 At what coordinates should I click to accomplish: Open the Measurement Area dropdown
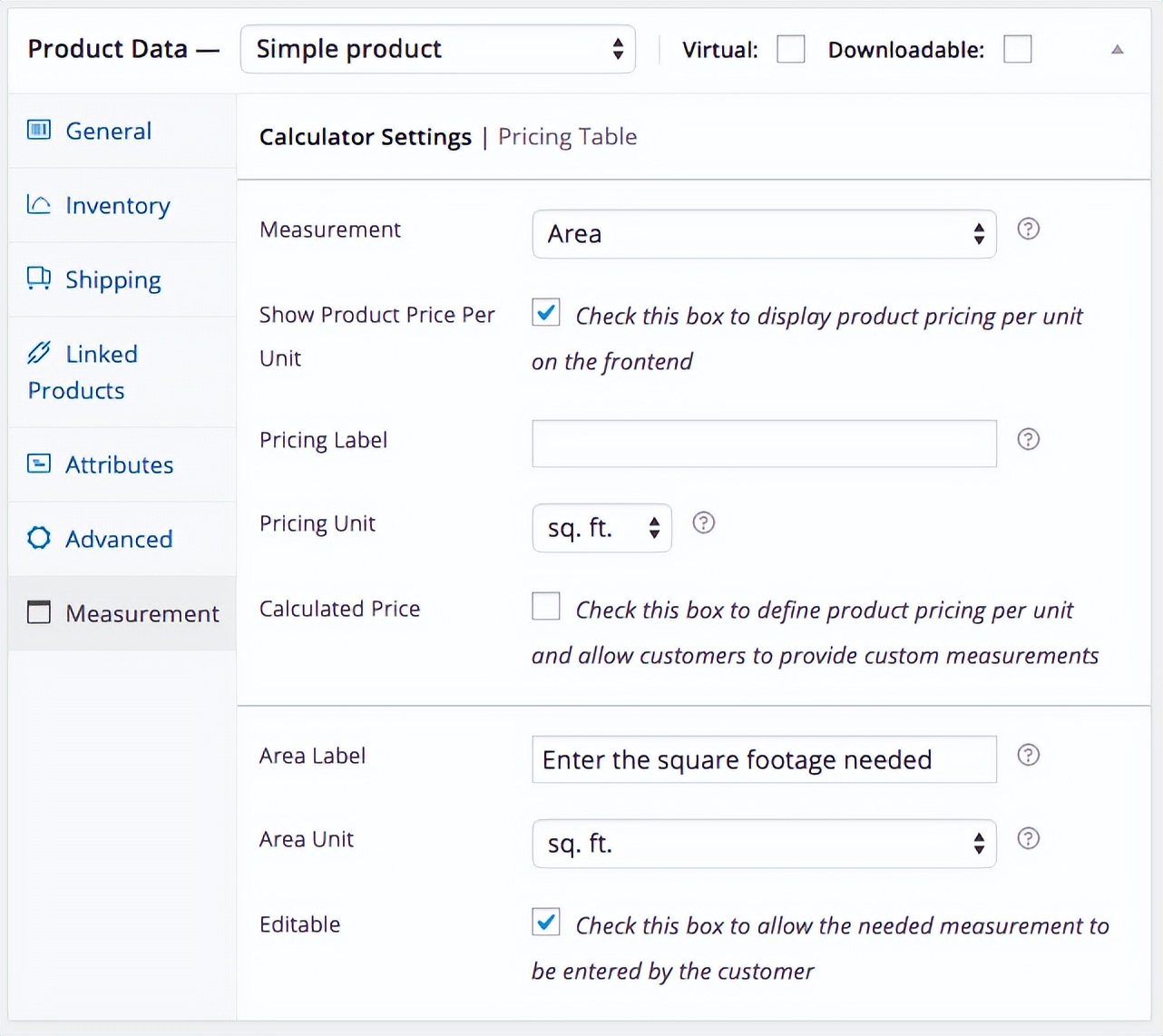(764, 234)
